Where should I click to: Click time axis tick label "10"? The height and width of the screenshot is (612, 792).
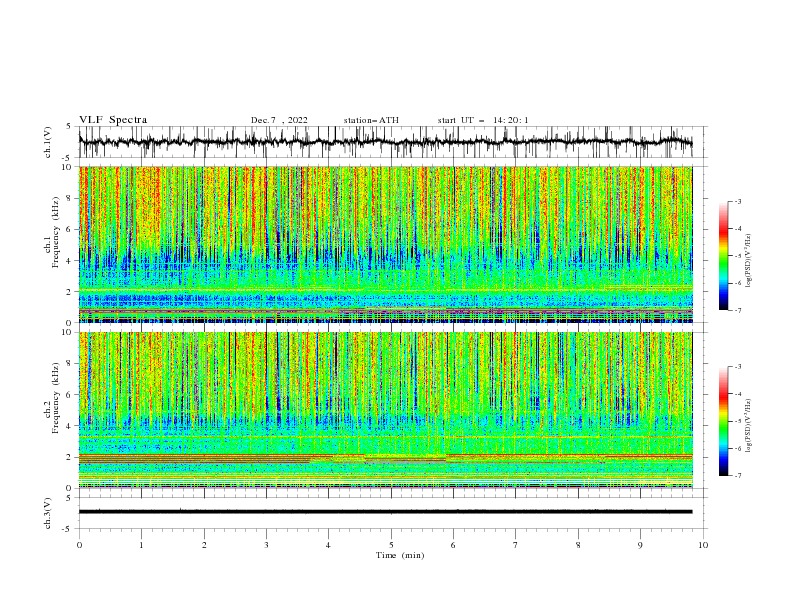click(x=703, y=545)
